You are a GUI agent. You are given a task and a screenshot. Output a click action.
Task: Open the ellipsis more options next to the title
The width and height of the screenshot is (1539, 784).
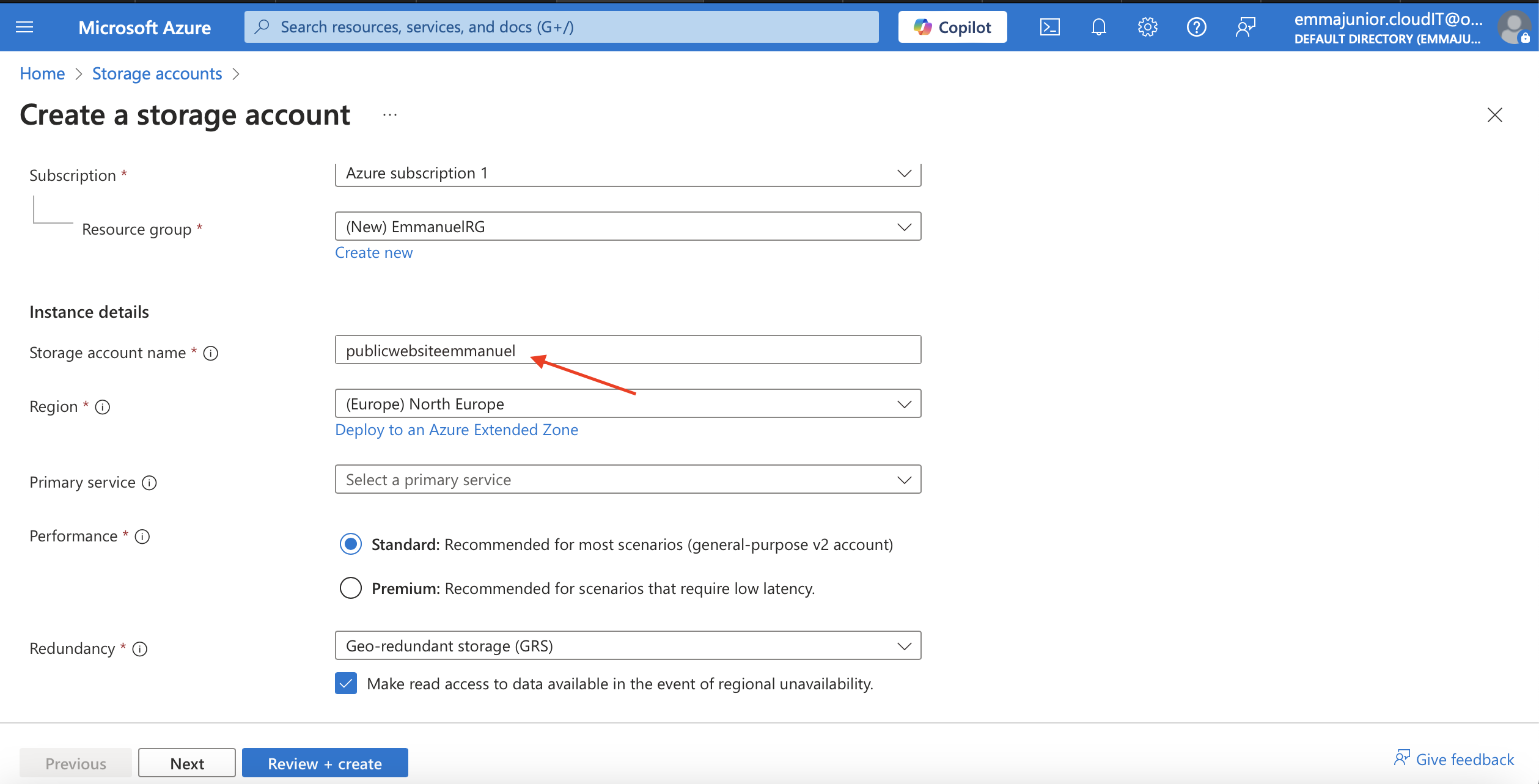click(390, 115)
